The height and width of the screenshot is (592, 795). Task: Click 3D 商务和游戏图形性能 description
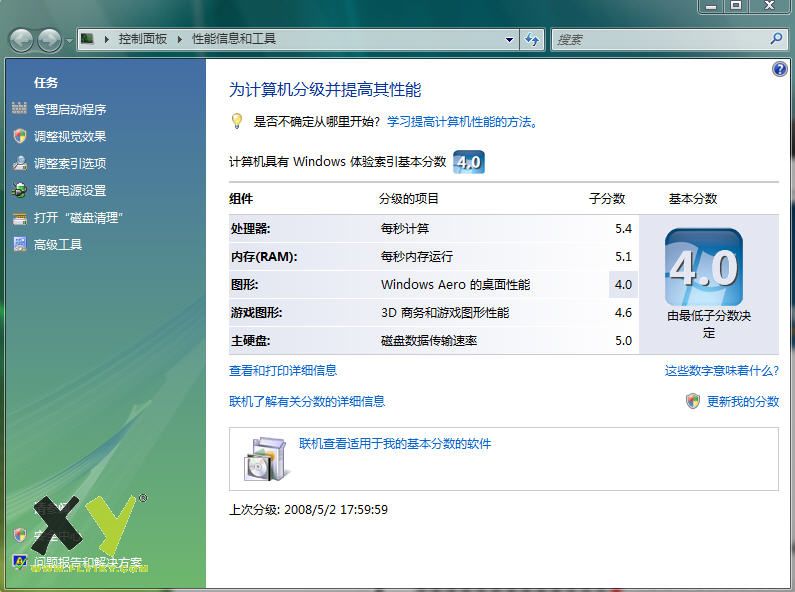445,312
